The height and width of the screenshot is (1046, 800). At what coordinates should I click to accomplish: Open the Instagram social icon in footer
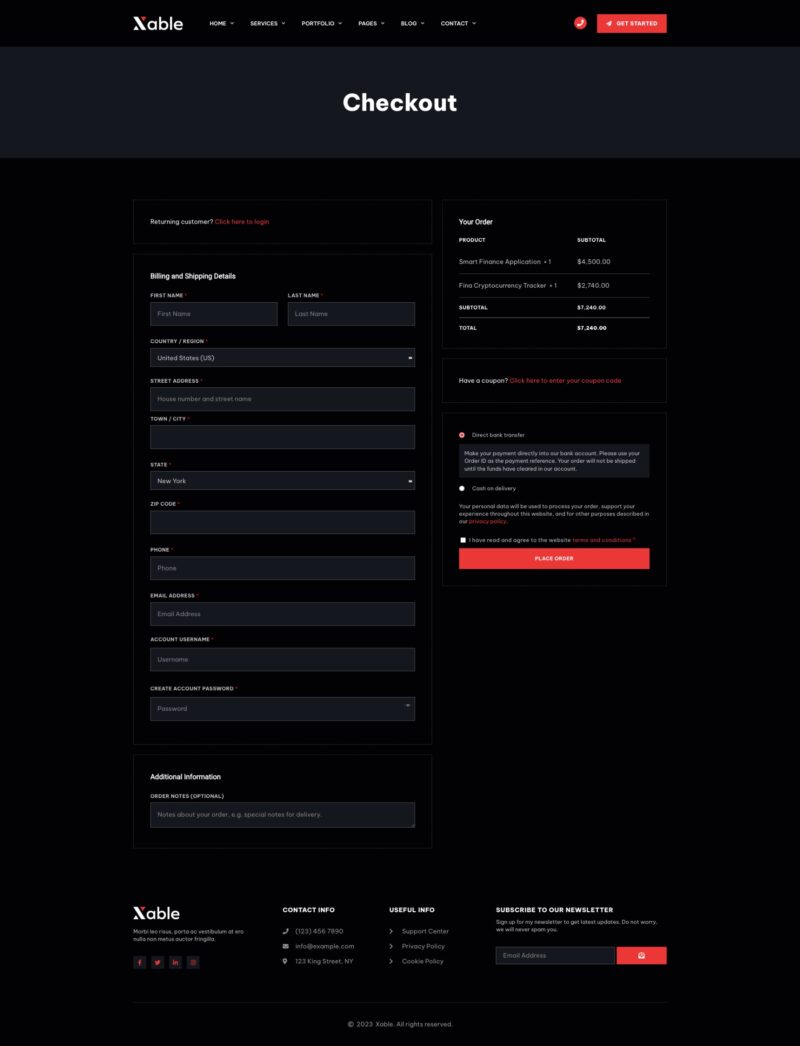[193, 962]
